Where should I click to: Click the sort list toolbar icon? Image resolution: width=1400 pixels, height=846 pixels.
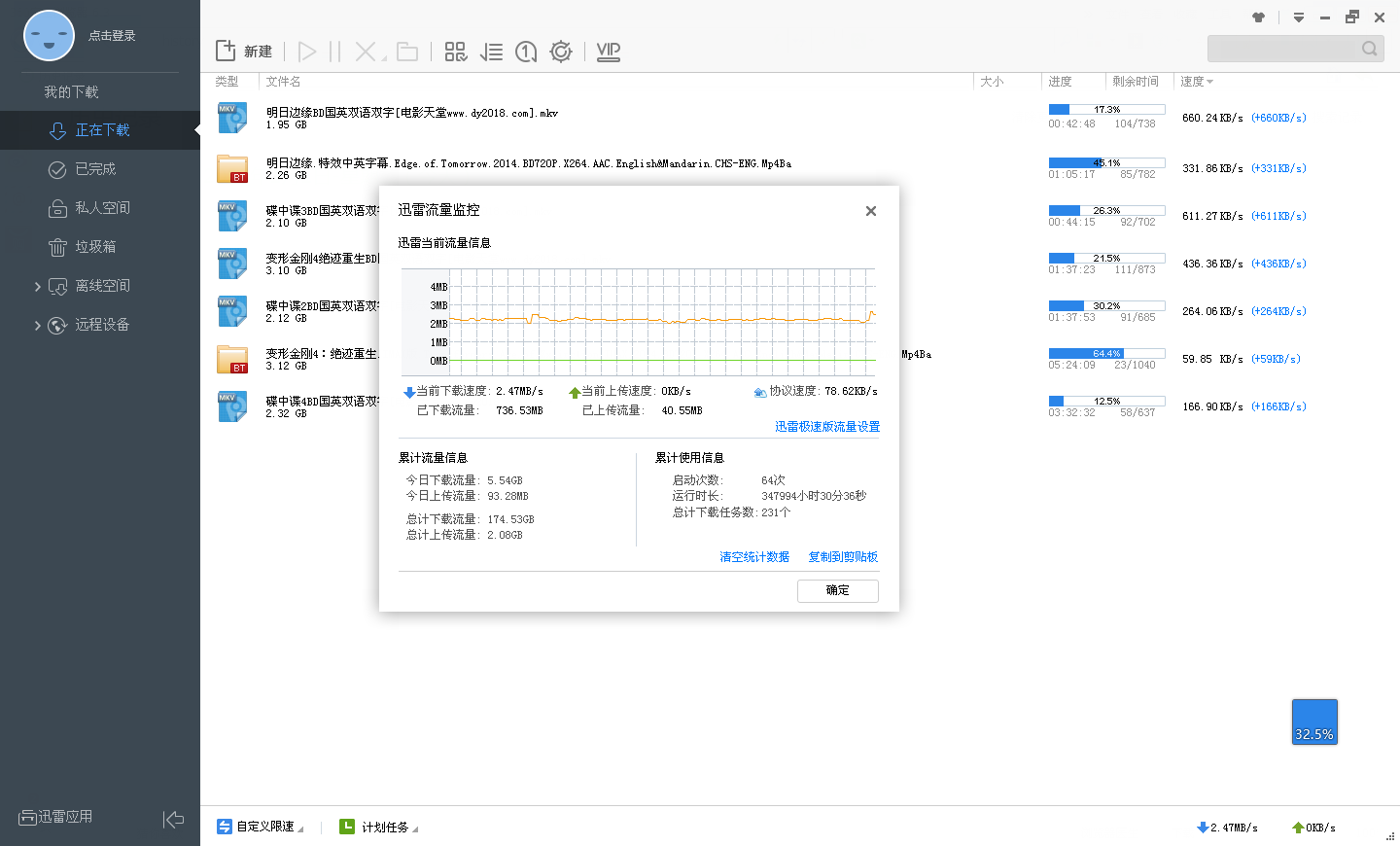tap(491, 52)
